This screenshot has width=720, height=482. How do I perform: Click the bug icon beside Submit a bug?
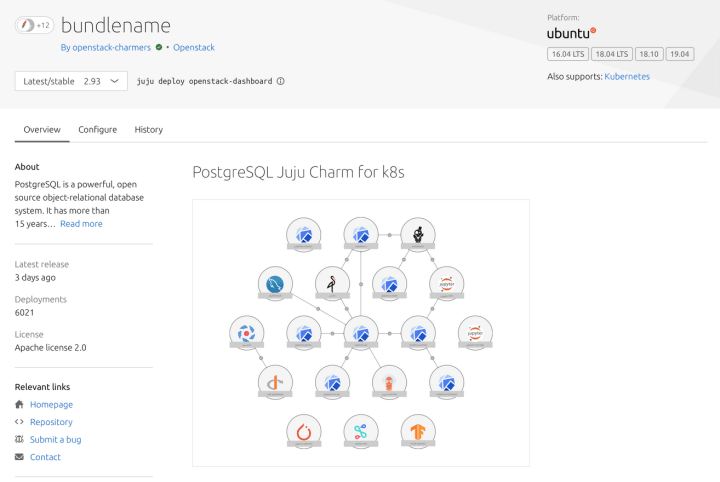click(19, 439)
